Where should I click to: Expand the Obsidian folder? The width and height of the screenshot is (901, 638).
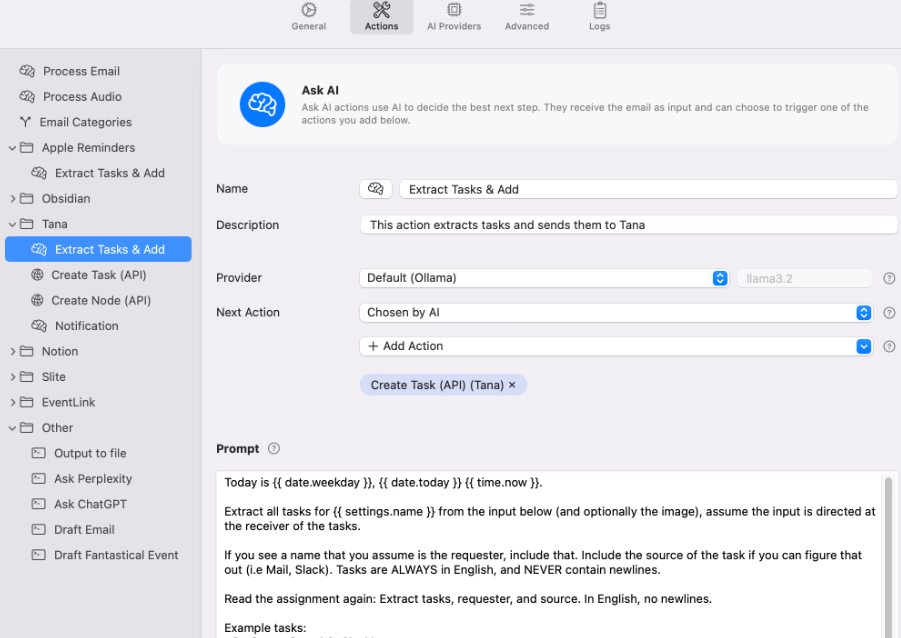[12, 198]
